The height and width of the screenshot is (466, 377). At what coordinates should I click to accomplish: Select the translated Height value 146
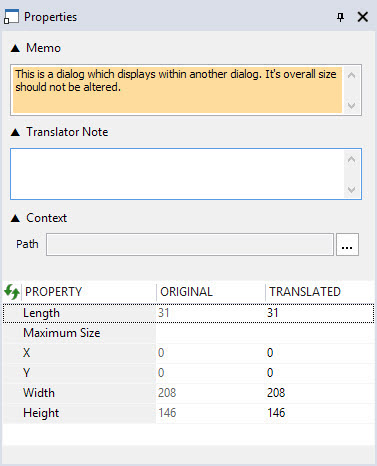(276, 413)
